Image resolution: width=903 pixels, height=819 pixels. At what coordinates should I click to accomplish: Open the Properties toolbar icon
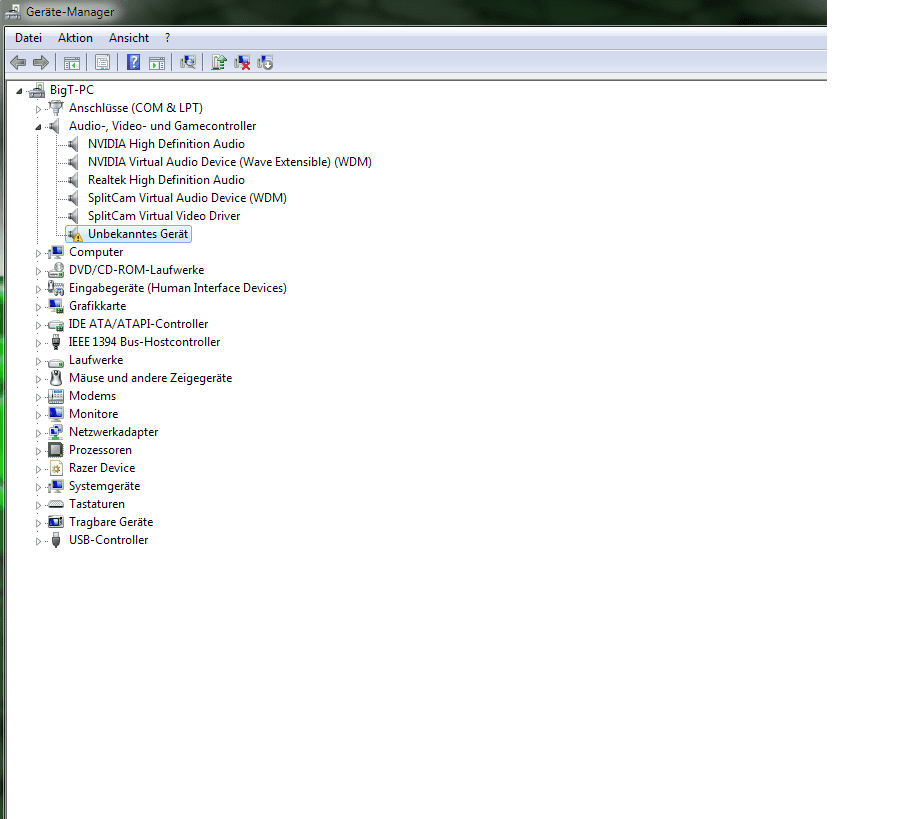(103, 62)
